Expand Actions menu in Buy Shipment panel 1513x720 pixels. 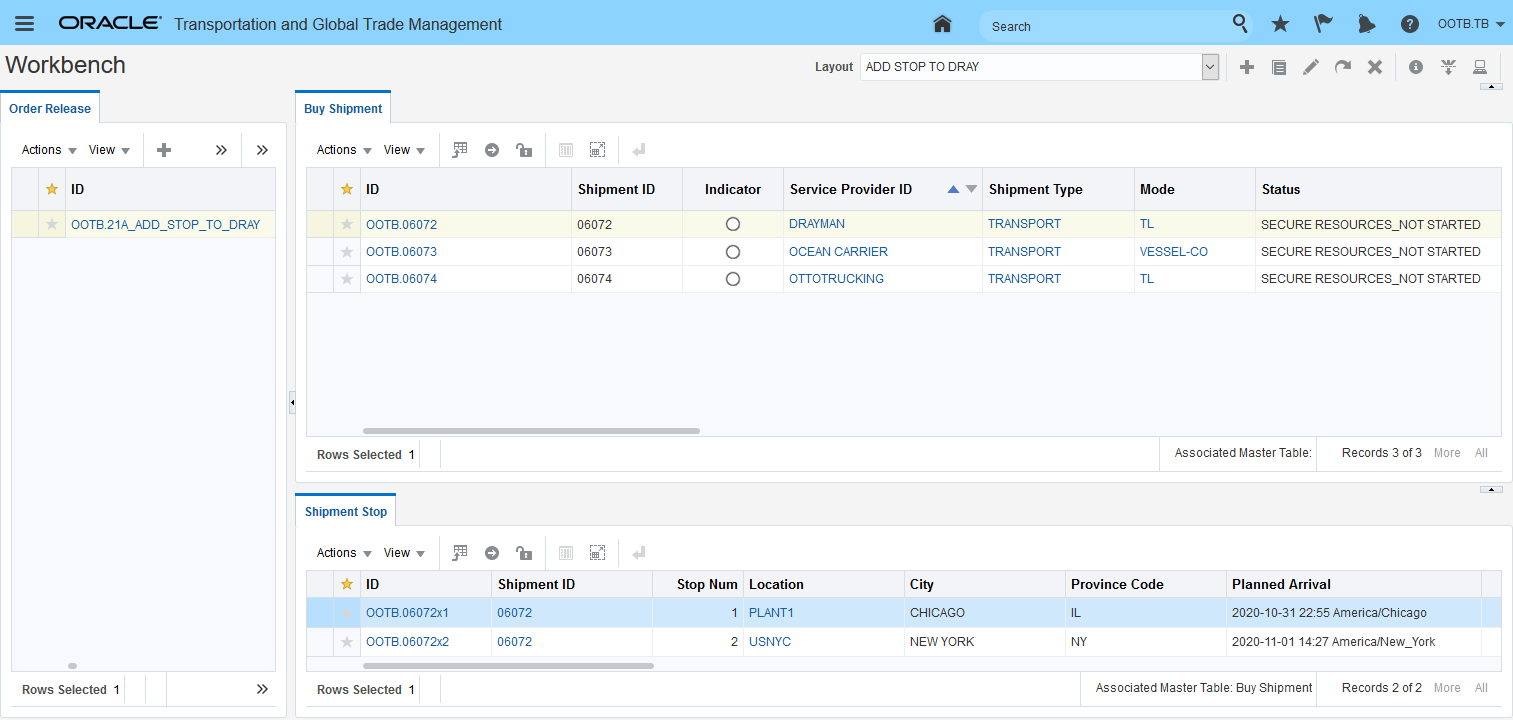pyautogui.click(x=344, y=150)
